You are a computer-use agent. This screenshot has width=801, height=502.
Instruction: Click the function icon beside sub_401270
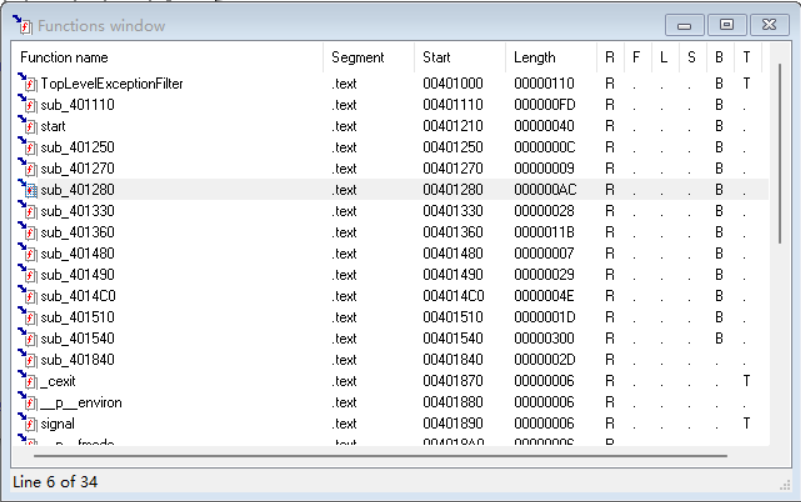point(28,168)
